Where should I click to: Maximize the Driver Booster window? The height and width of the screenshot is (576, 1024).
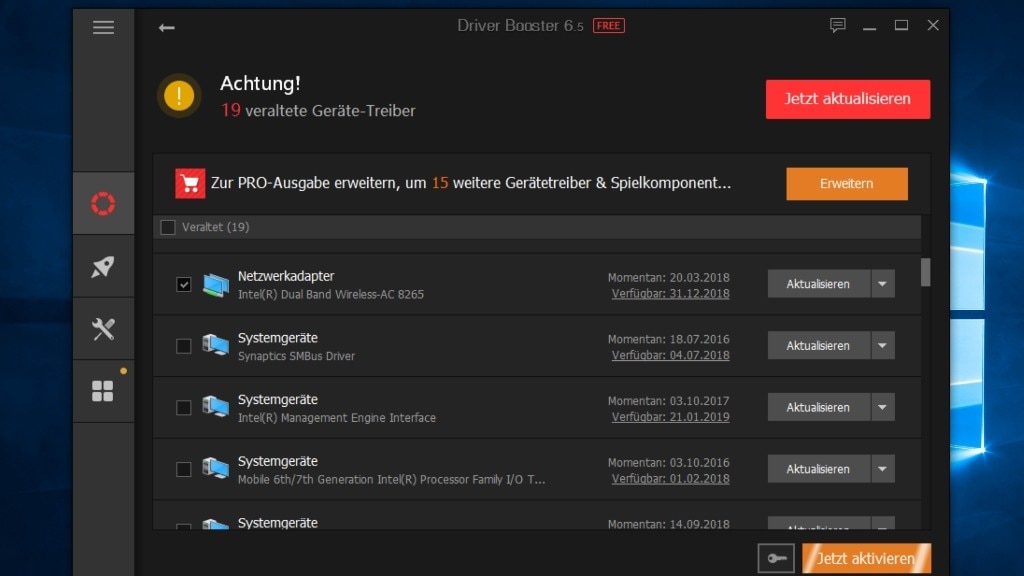pos(901,25)
